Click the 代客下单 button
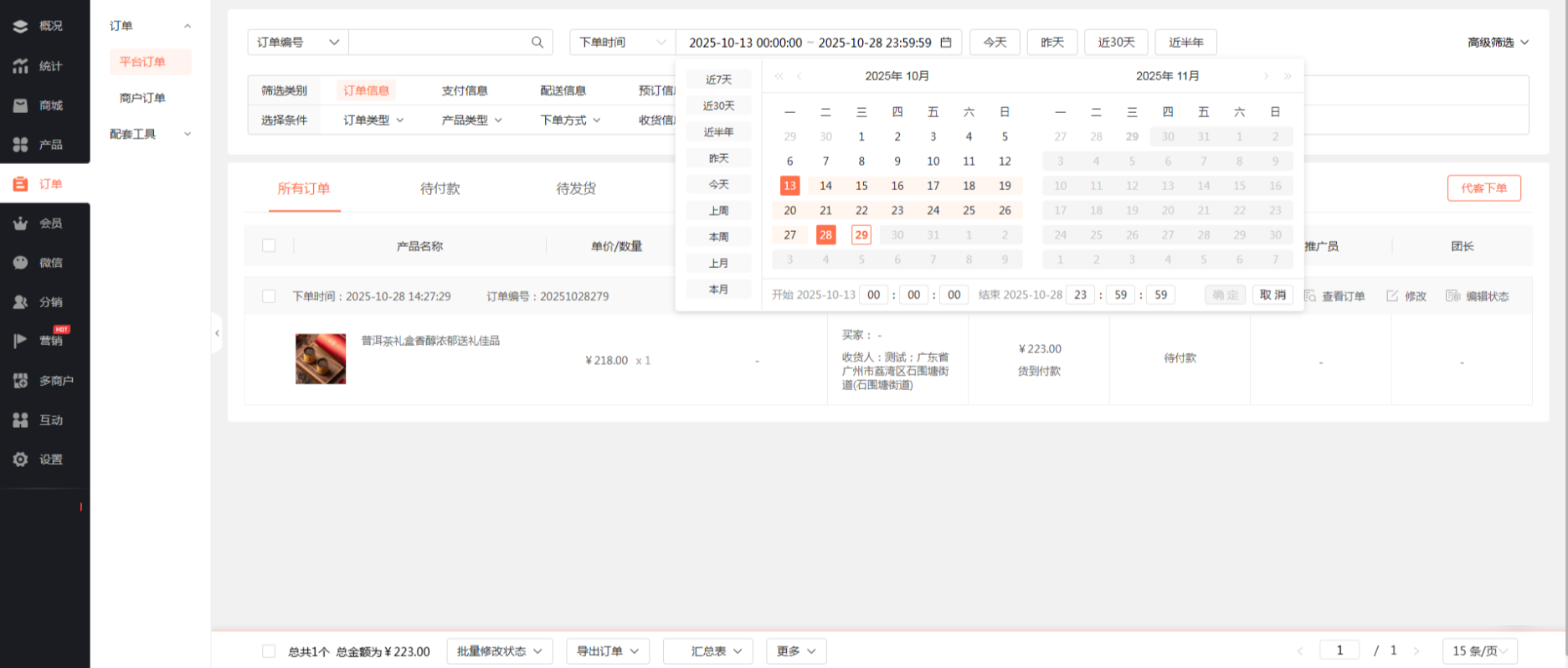The height and width of the screenshot is (668, 1568). 1483,188
